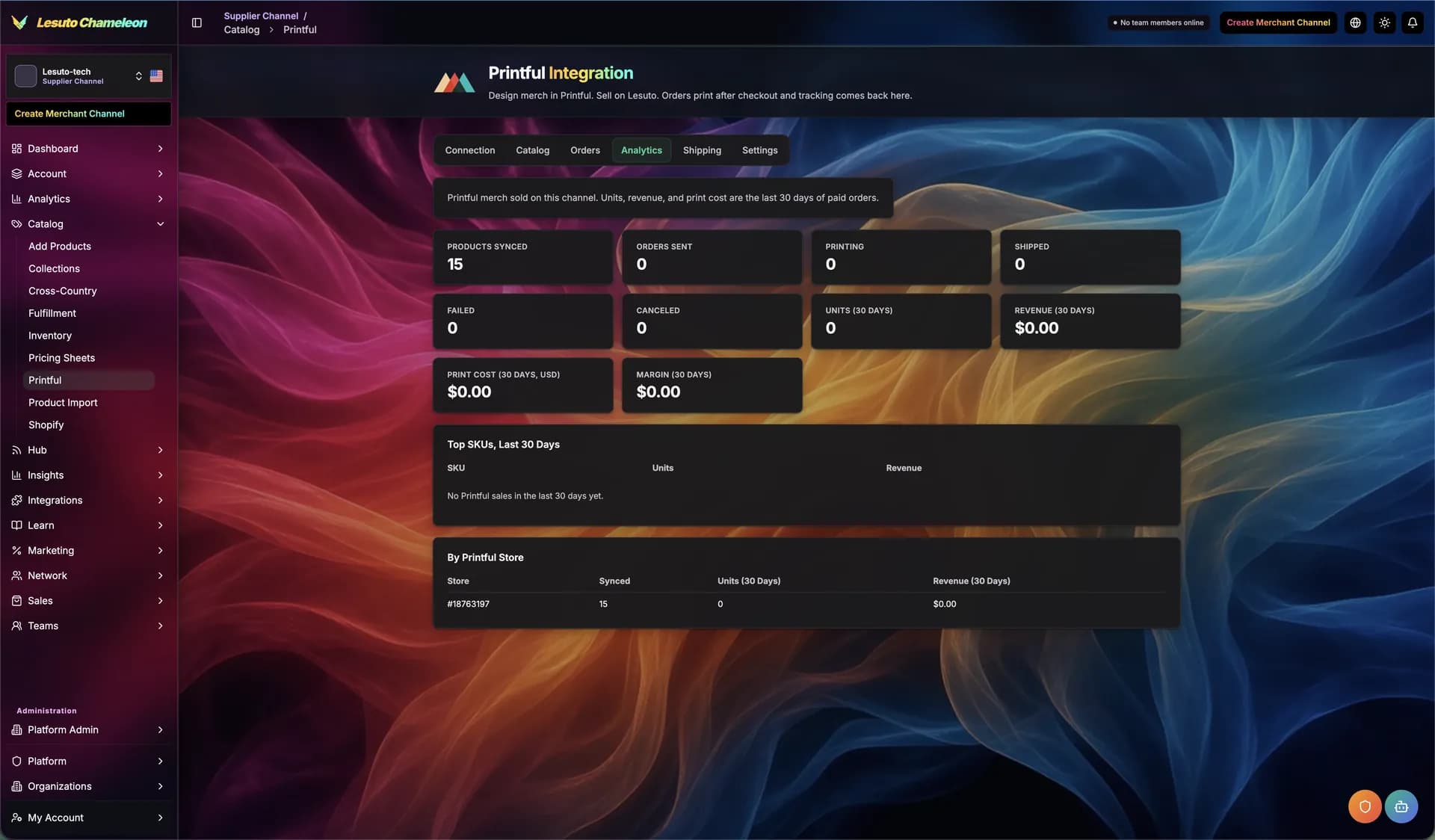Click the No team members online badge
1435x840 pixels.
point(1158,22)
